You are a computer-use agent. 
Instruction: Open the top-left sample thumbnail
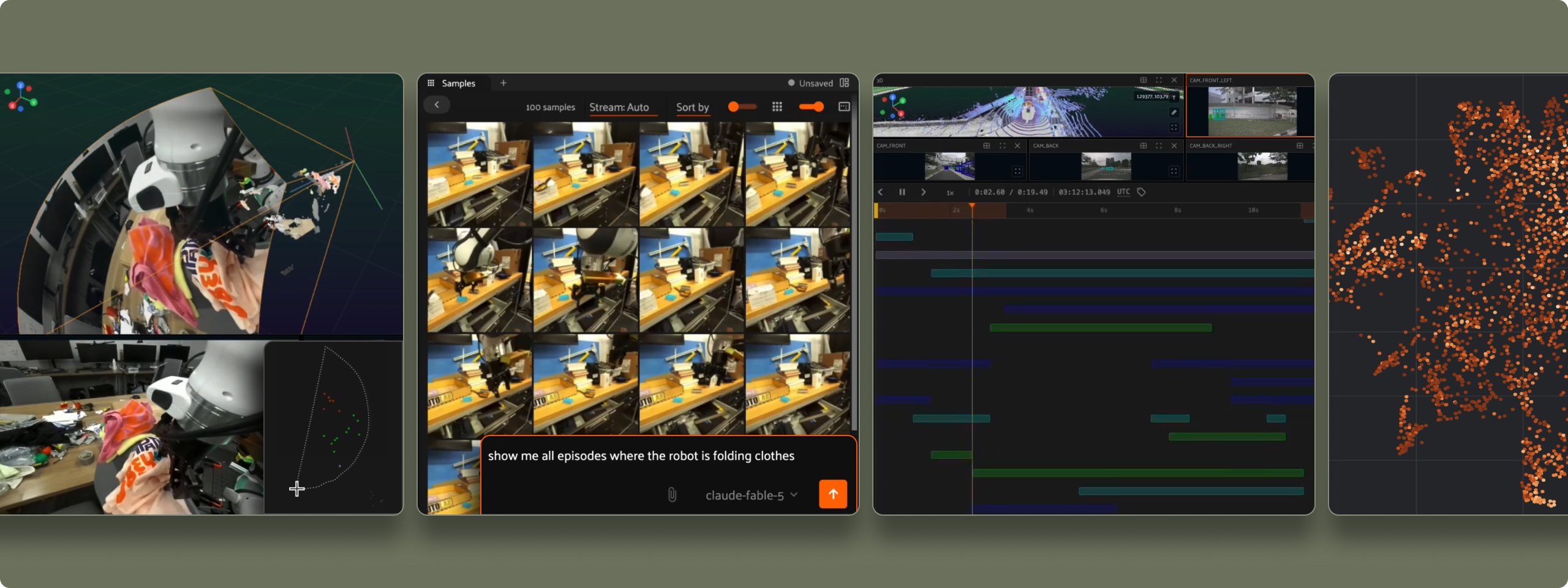[x=480, y=174]
